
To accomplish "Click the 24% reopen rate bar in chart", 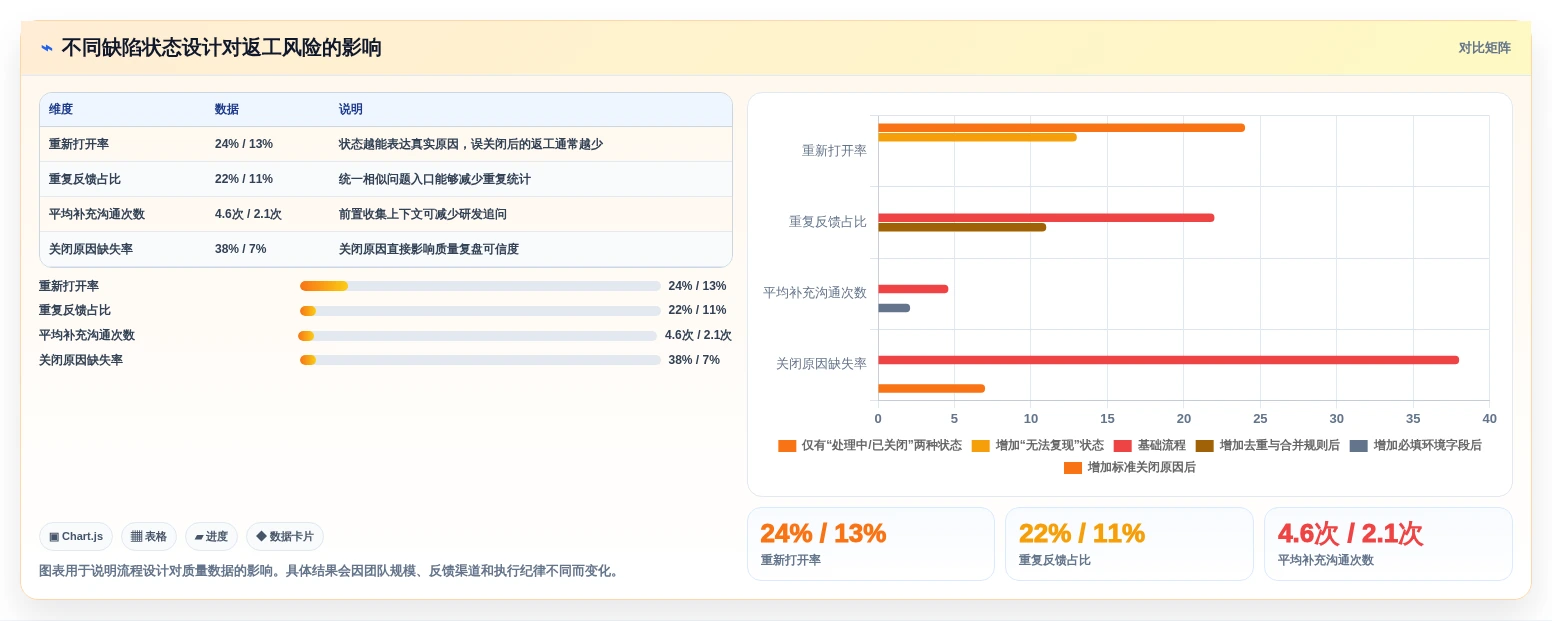I will (1061, 128).
